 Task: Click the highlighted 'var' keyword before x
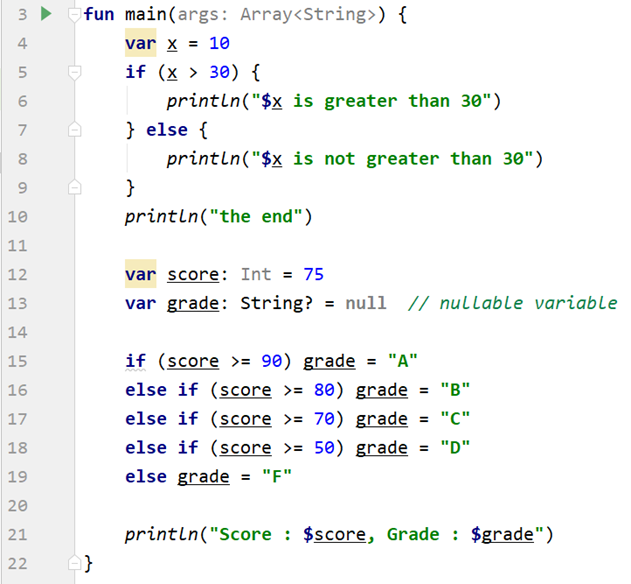(141, 44)
